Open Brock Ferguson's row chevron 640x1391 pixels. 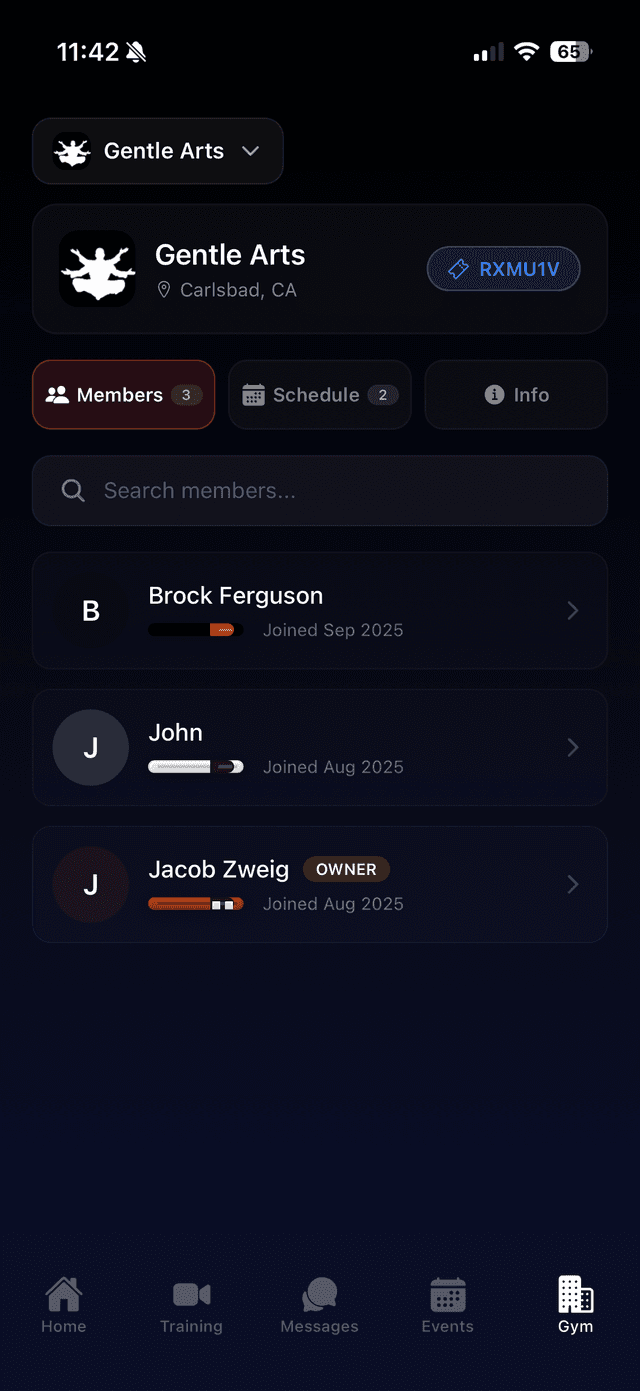(x=573, y=610)
